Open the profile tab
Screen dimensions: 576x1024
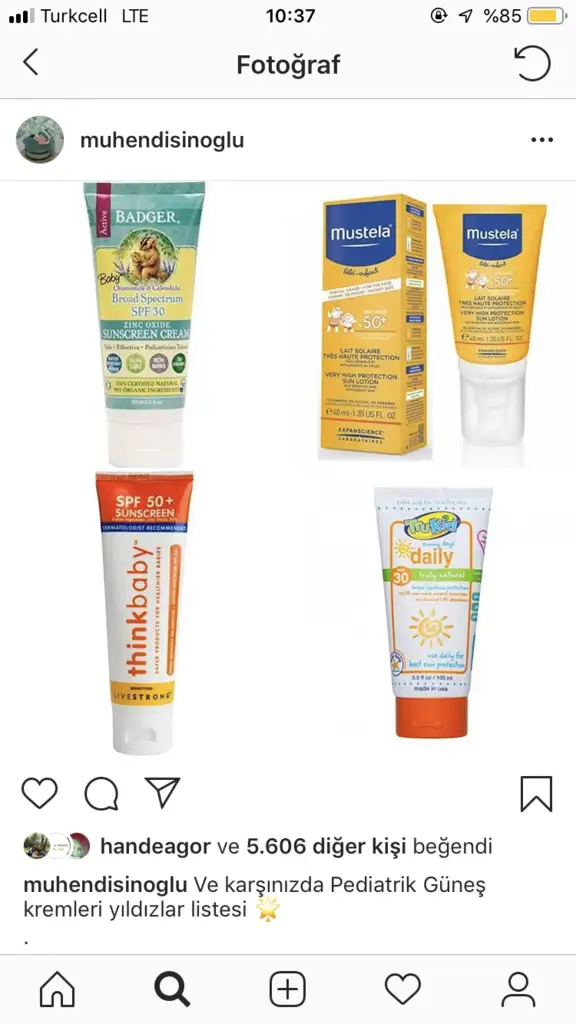[x=519, y=989]
